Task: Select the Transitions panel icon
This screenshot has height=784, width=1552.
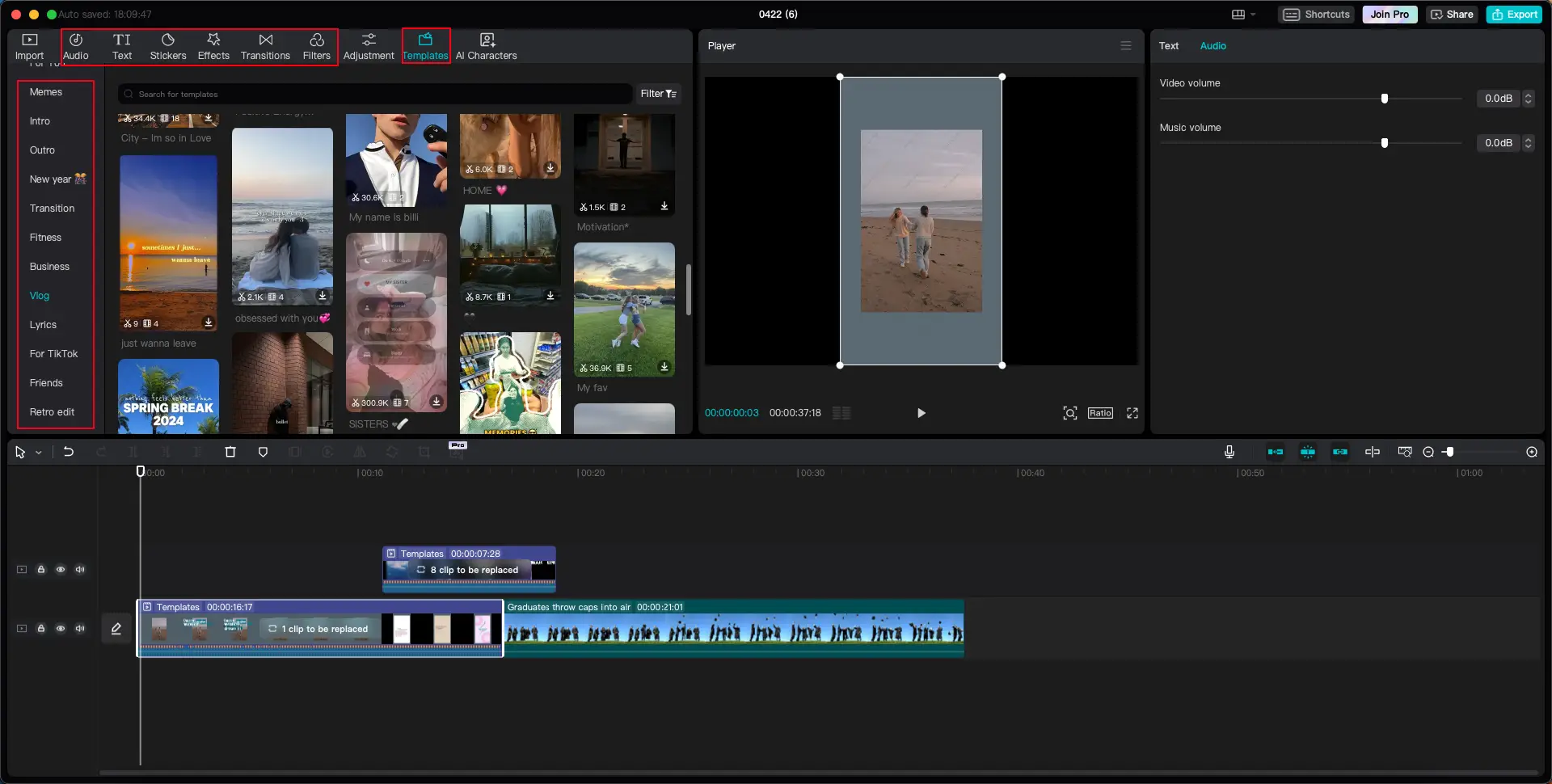Action: coord(265,46)
